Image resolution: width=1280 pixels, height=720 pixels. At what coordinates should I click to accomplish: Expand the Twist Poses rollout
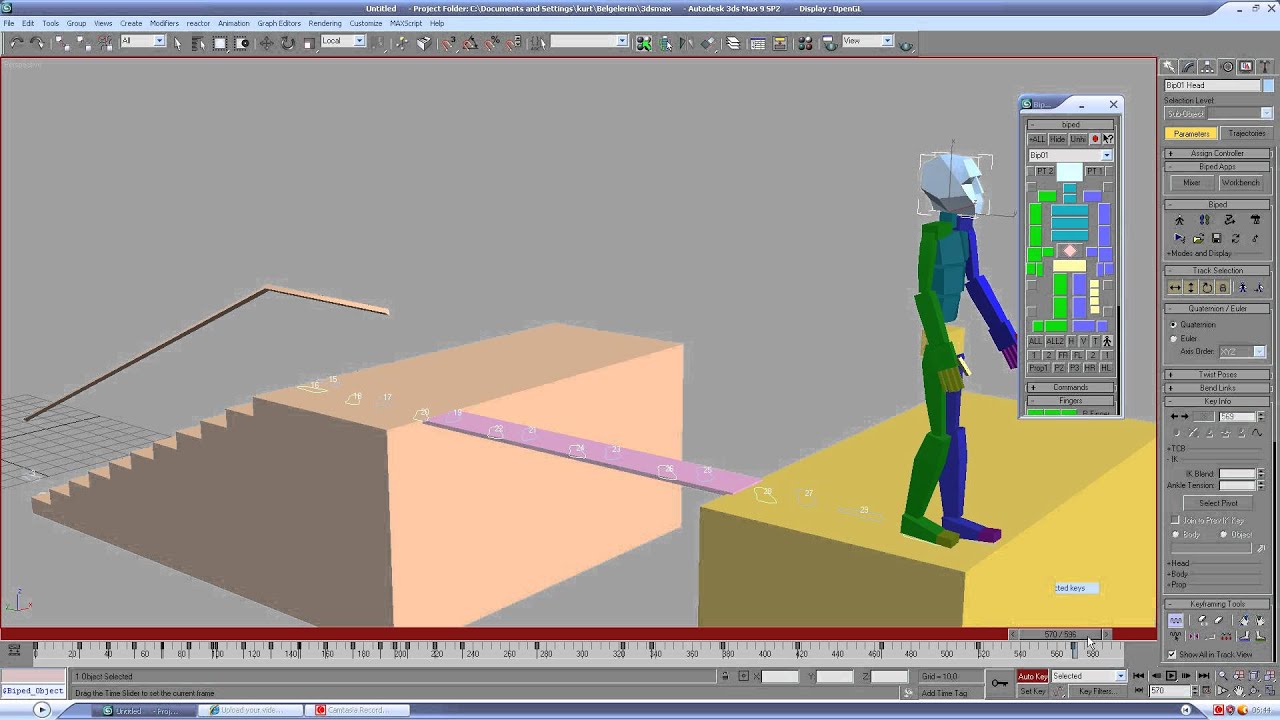(x=1217, y=374)
